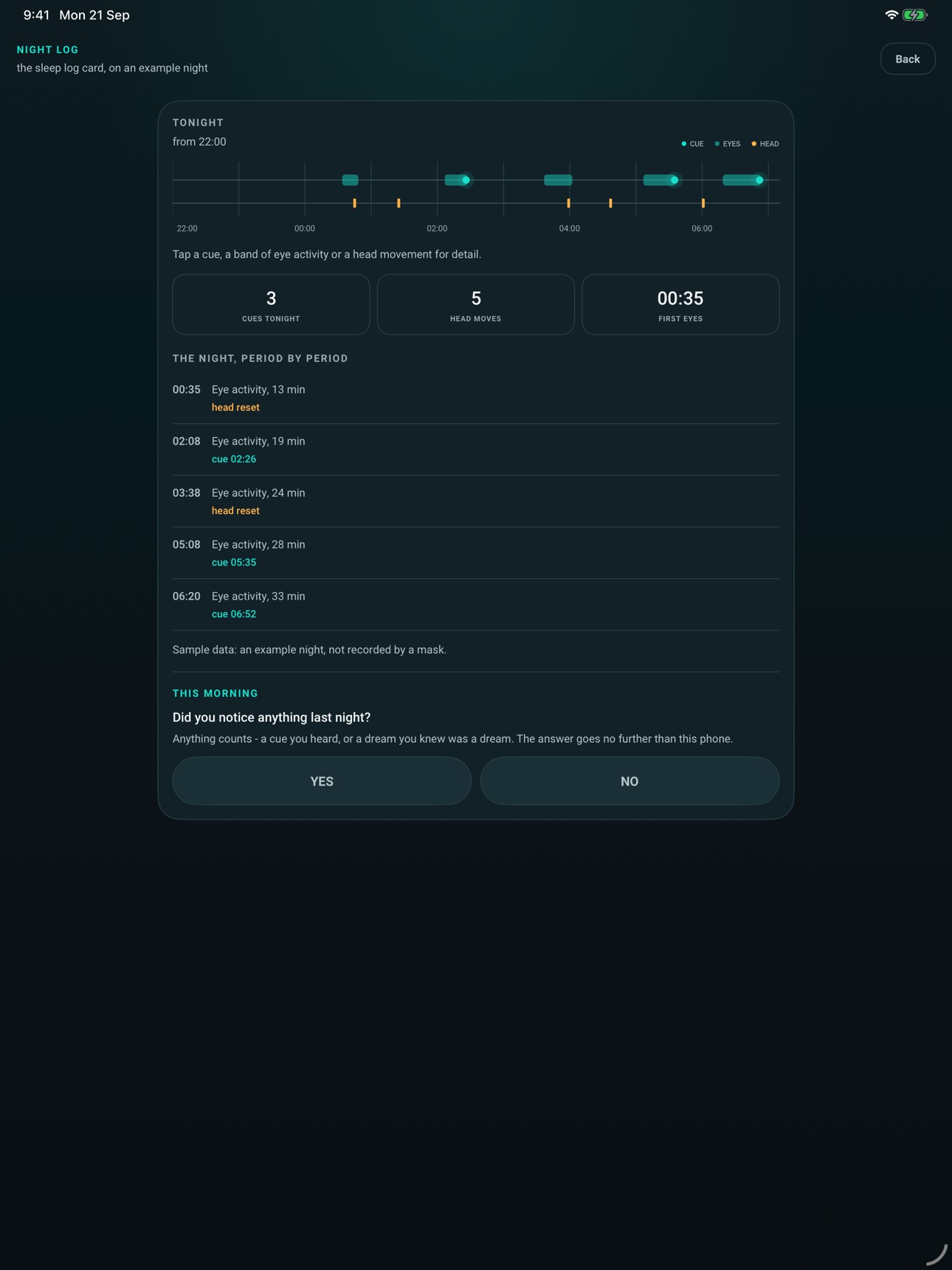
Task: Tap the Back button
Action: [908, 59]
